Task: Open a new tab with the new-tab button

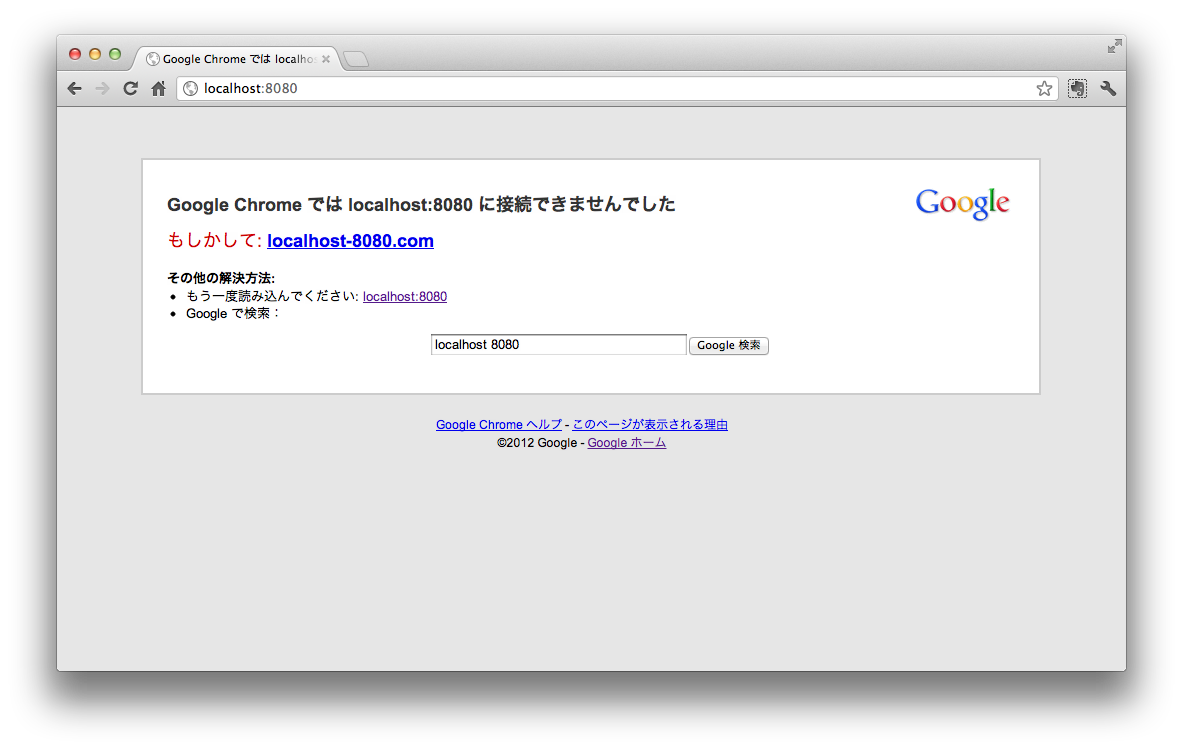Action: (x=356, y=59)
